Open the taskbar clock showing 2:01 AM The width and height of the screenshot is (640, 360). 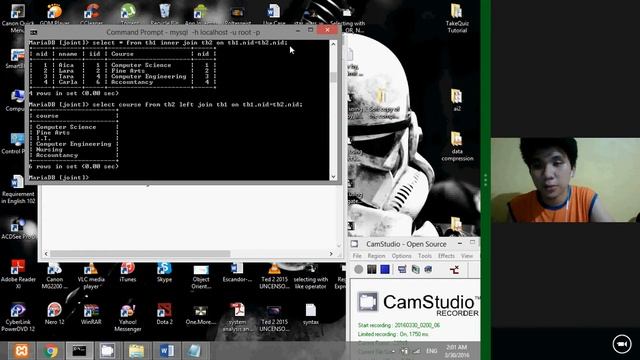click(x=456, y=351)
